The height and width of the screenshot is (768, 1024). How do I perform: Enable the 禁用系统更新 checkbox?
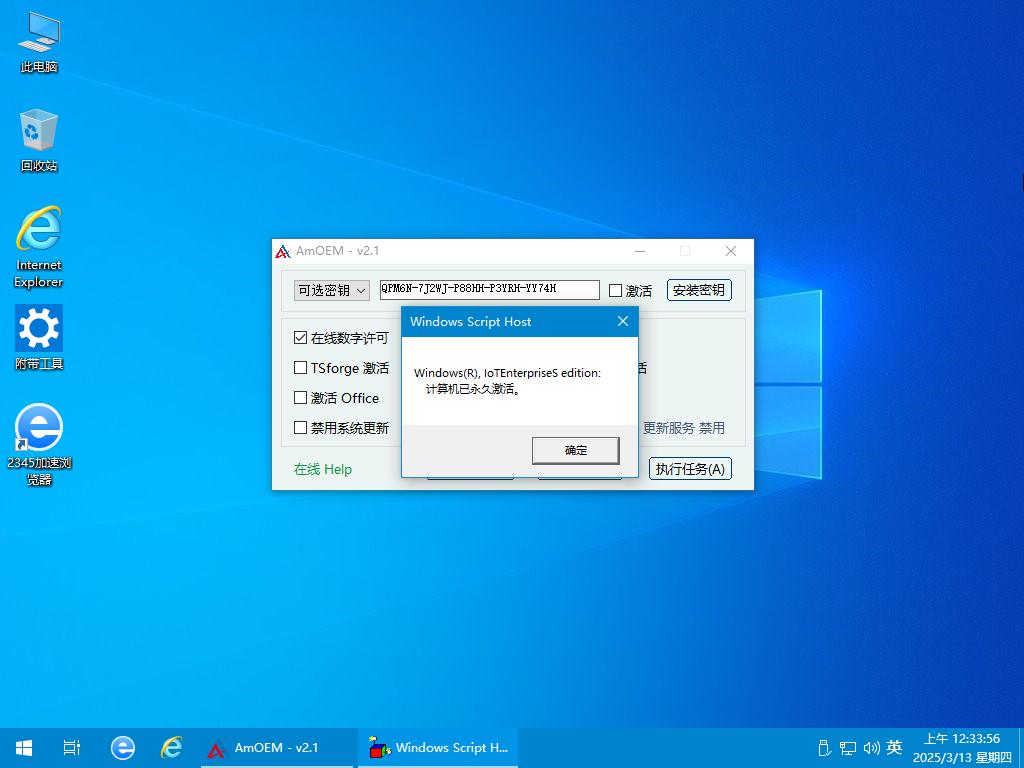click(x=300, y=428)
